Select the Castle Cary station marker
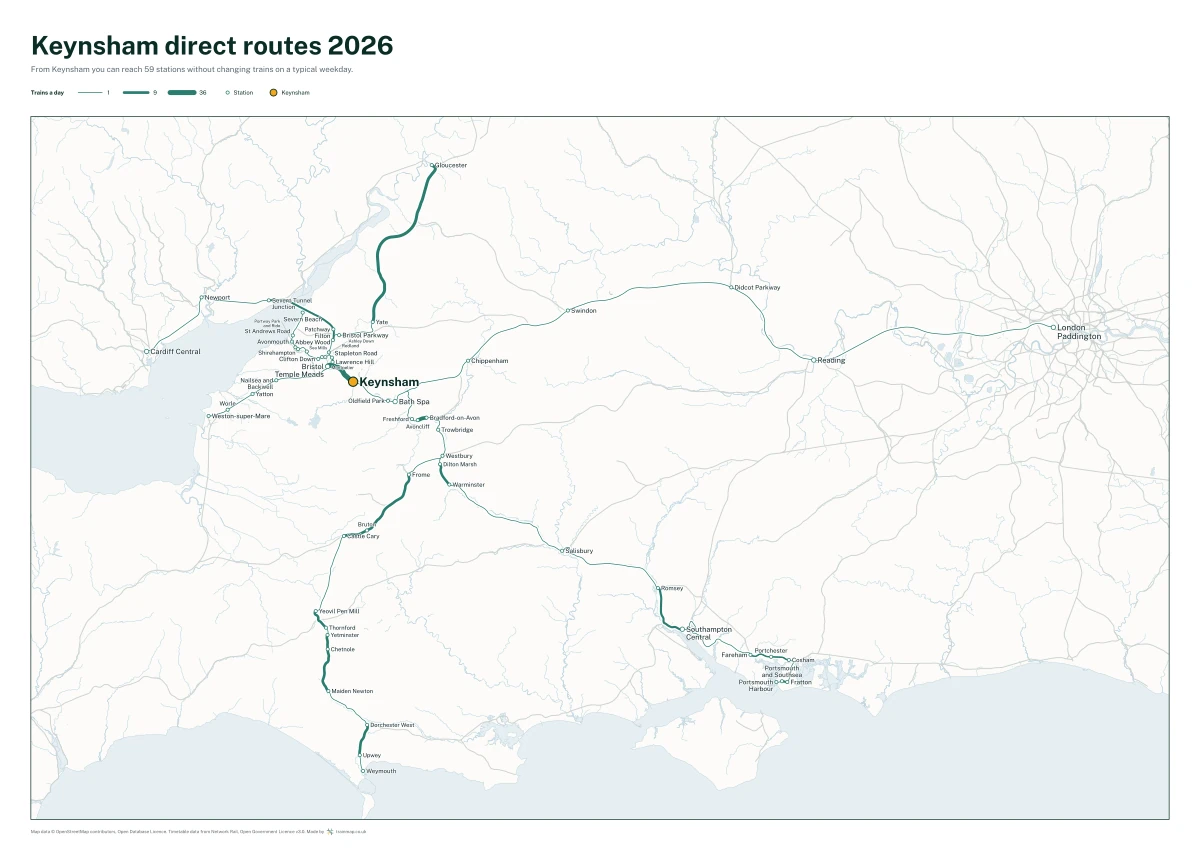The image size is (1200, 858). (345, 536)
